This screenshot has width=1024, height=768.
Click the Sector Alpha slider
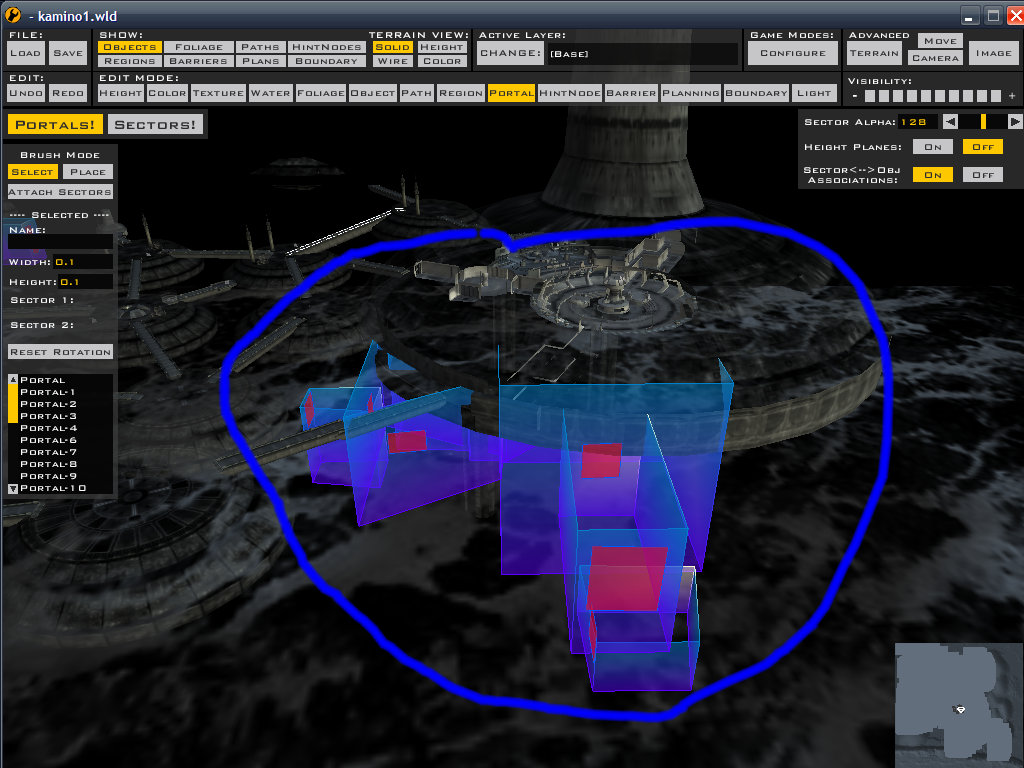point(983,121)
